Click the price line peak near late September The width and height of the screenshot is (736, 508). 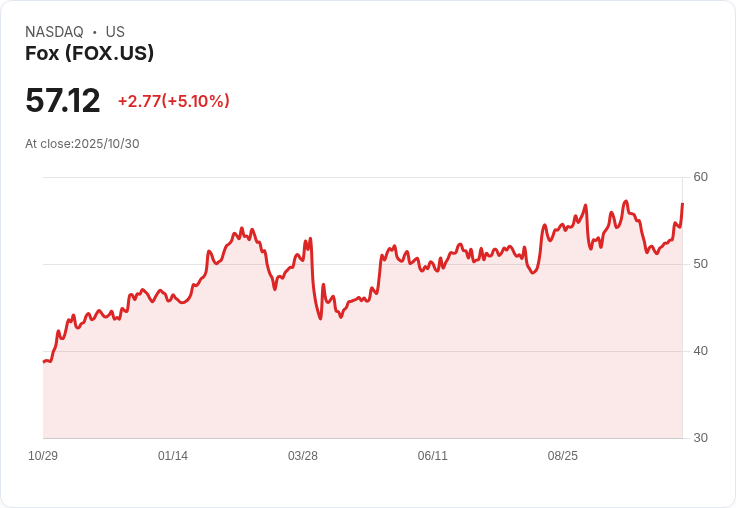tap(626, 201)
